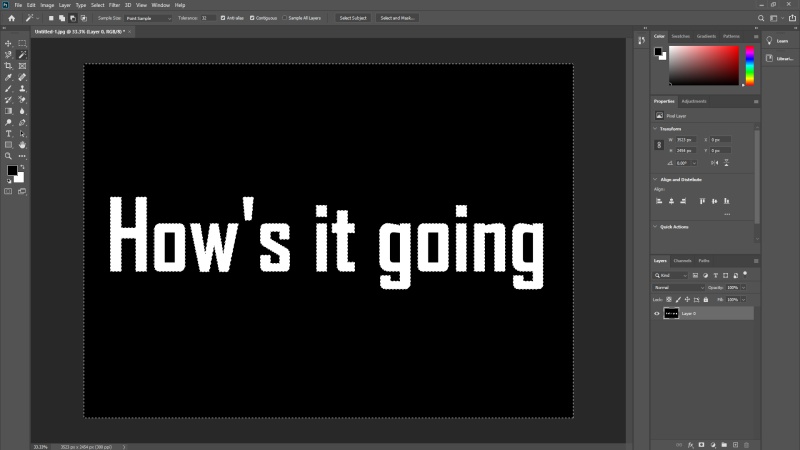Click the toolbox foreground color swatch
800x450 pixels.
[x=12, y=170]
